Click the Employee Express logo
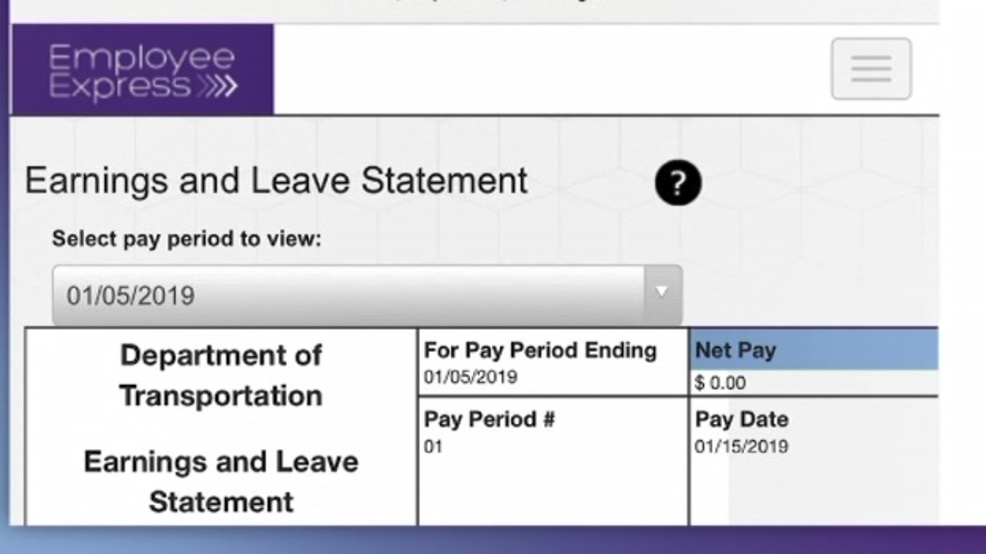The width and height of the screenshot is (986, 554). (143, 70)
